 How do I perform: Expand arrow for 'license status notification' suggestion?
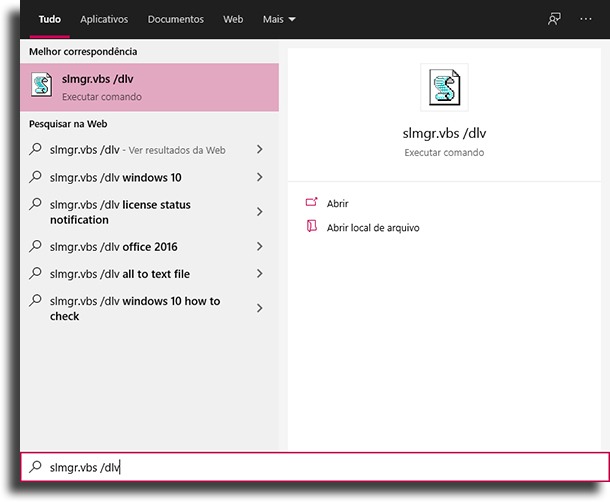coord(260,212)
